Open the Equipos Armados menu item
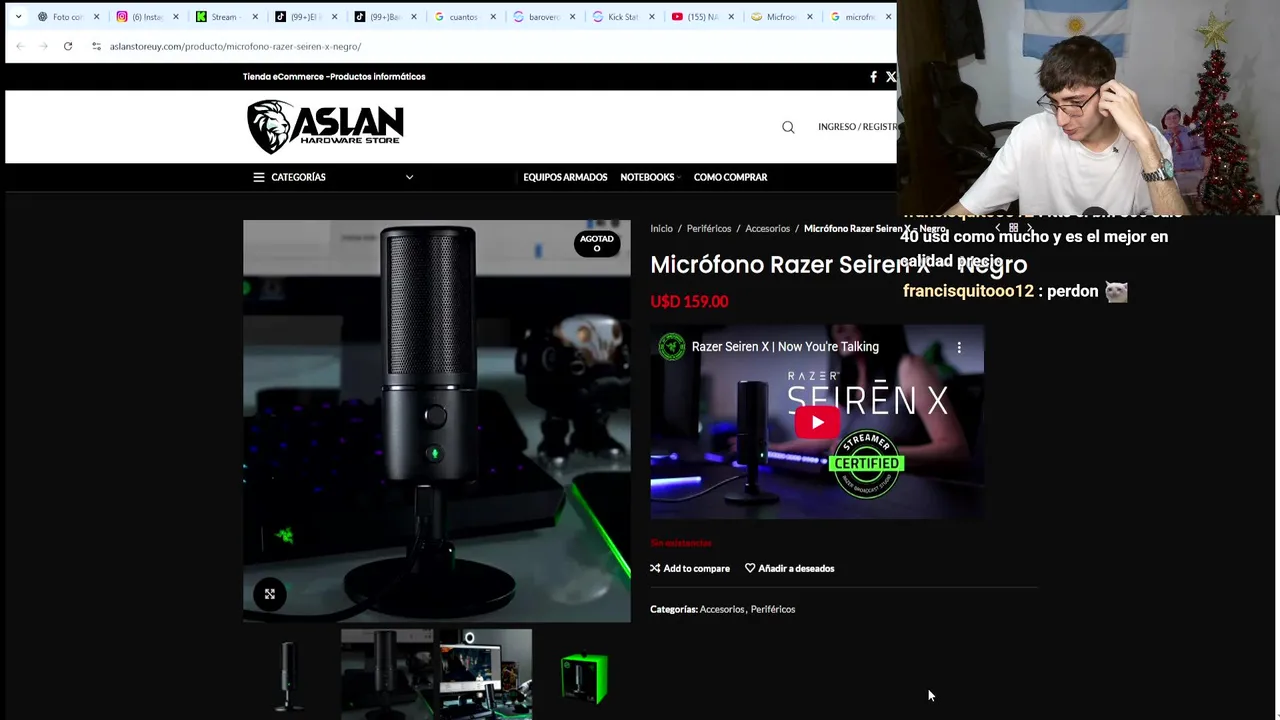This screenshot has width=1280, height=720. pyautogui.click(x=565, y=177)
